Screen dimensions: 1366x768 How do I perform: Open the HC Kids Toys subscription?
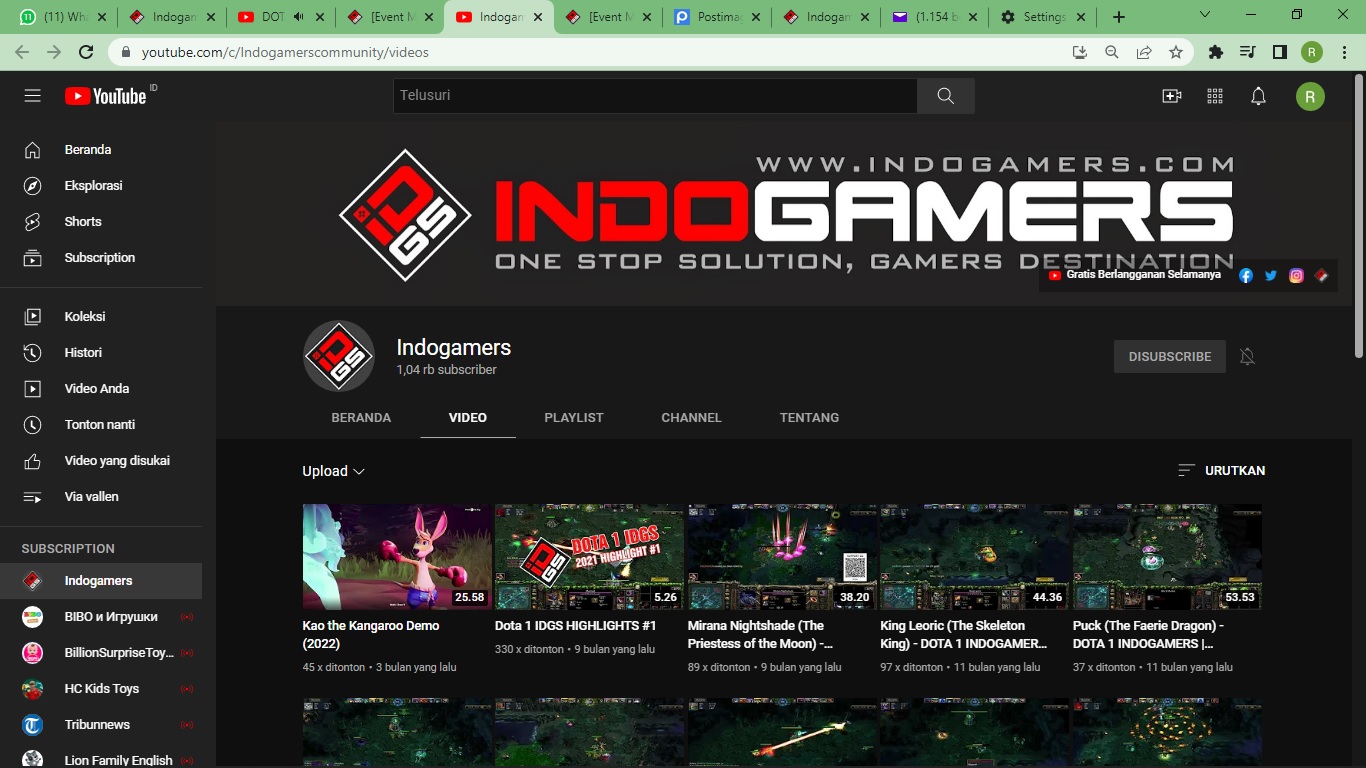point(101,689)
